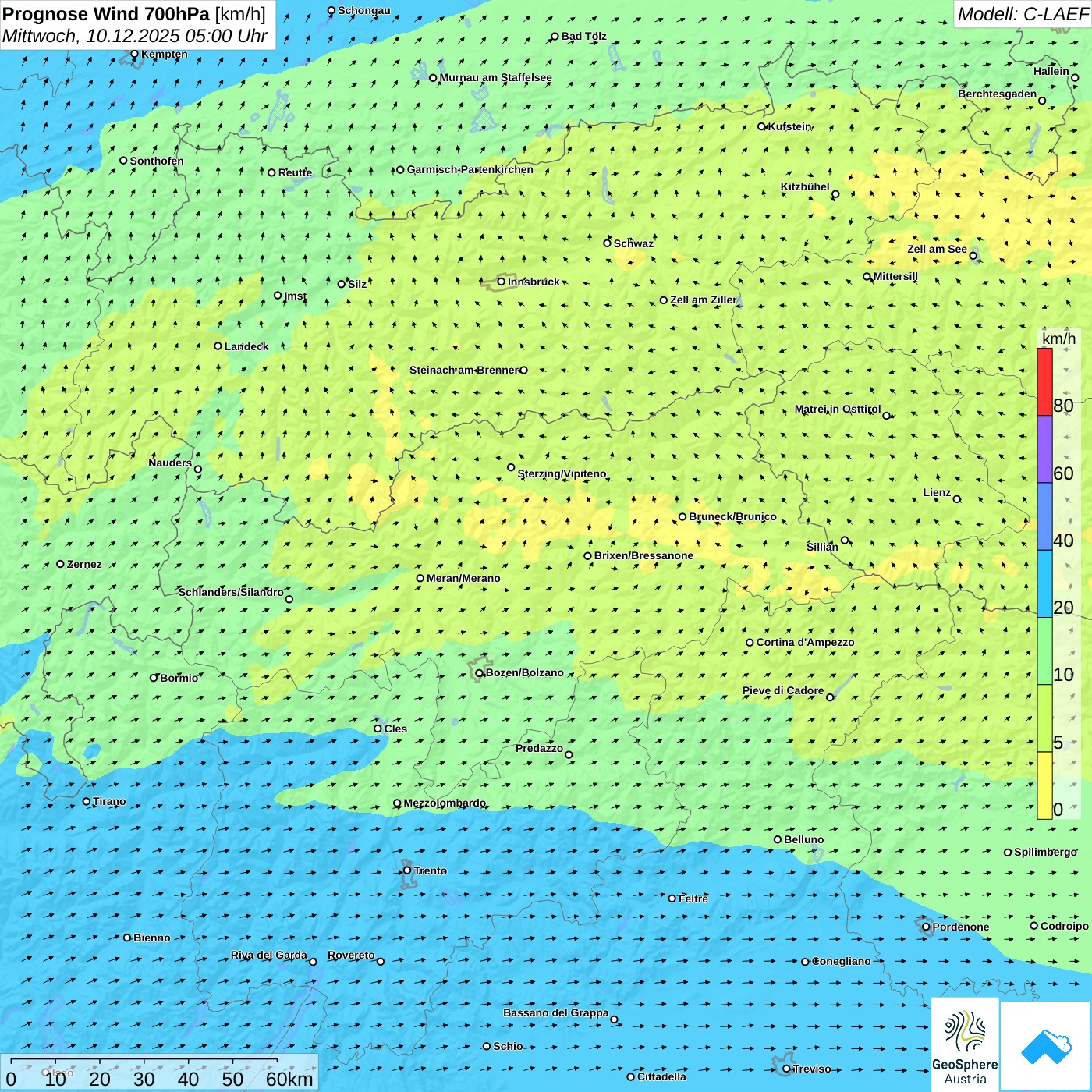The width and height of the screenshot is (1092, 1092).
Task: Click the 'Prognose Wind 700hPa' title
Action: click(x=106, y=14)
